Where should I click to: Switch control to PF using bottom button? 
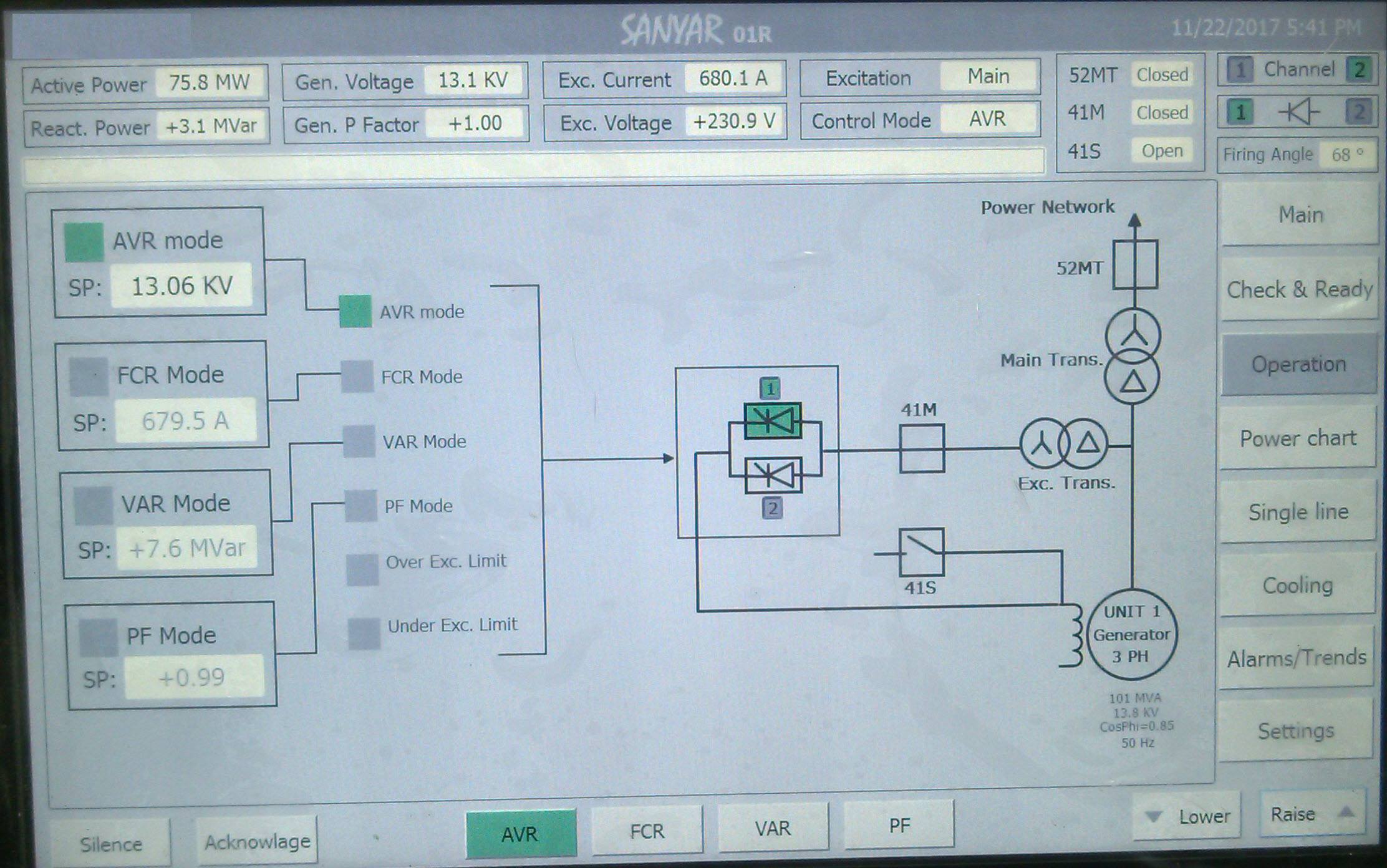[899, 826]
